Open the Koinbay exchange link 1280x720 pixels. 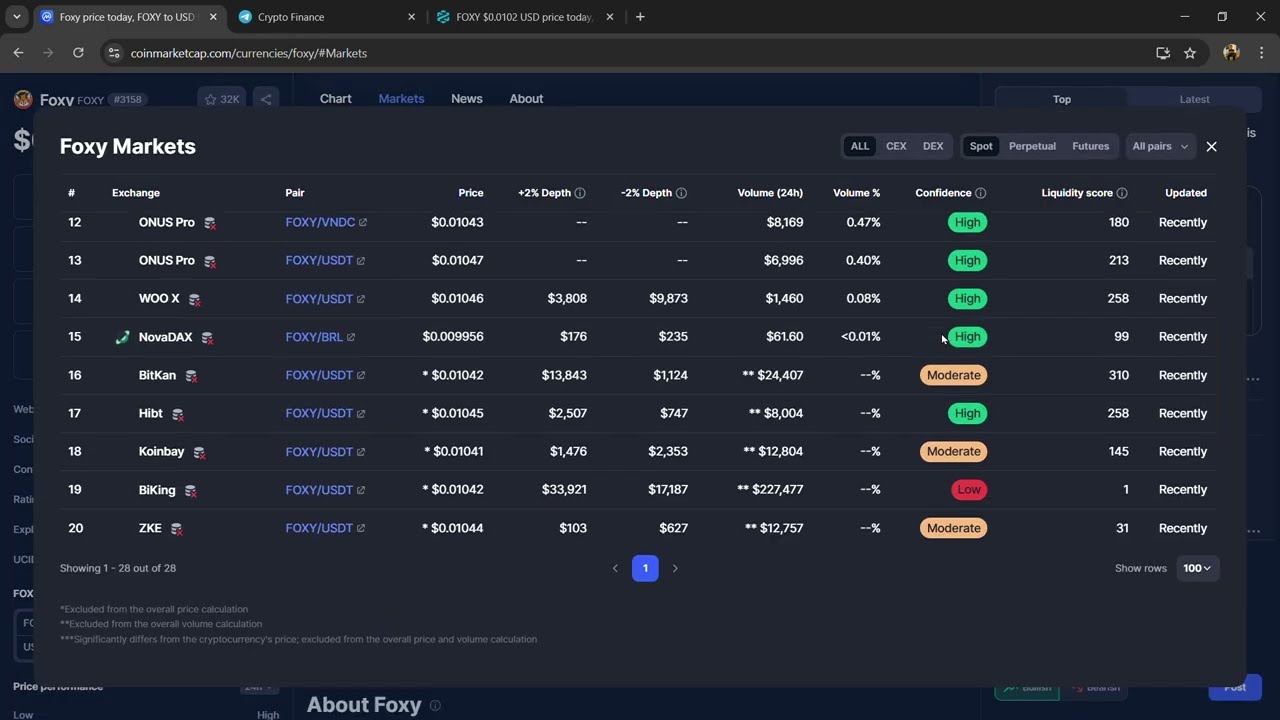[x=161, y=452]
